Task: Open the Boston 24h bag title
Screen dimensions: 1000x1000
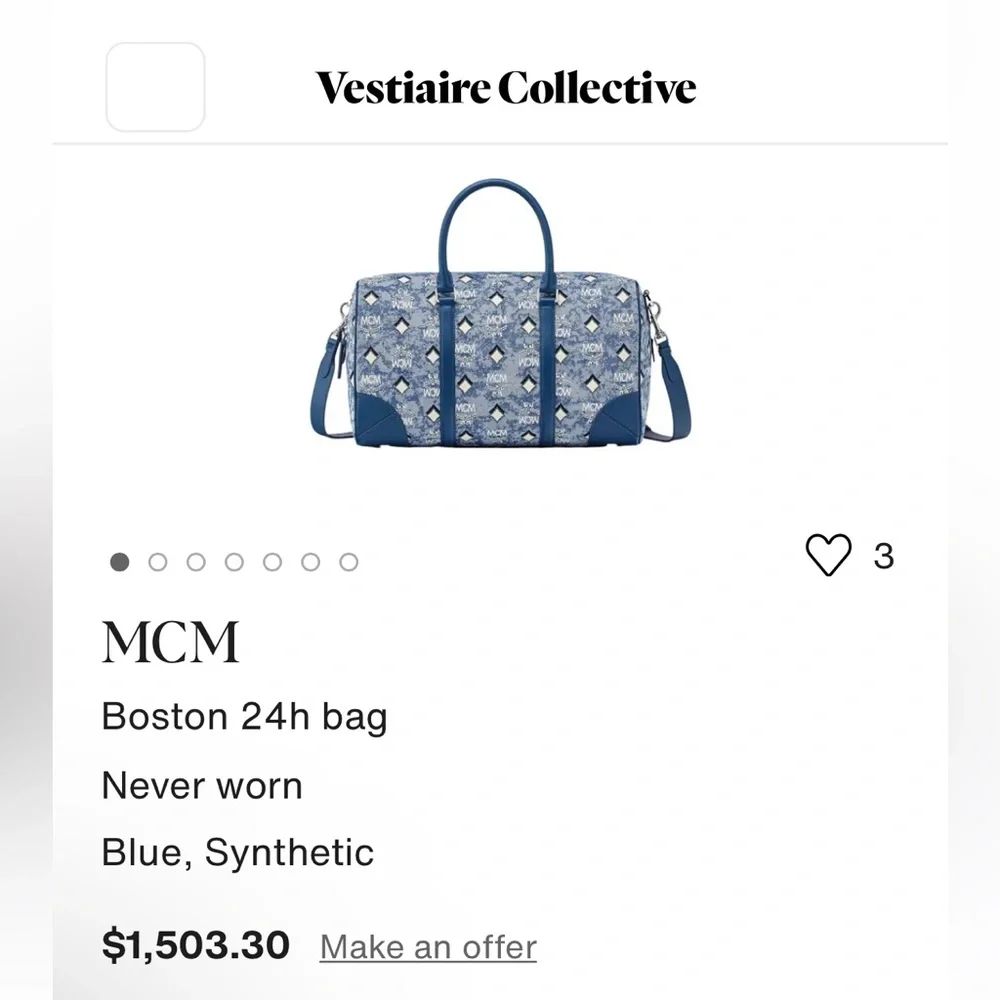Action: (x=244, y=715)
